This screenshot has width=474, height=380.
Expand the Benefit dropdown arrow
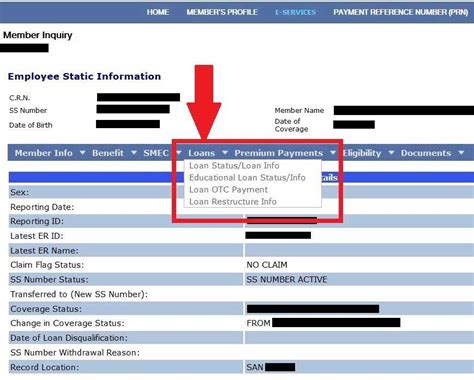[x=134, y=153]
